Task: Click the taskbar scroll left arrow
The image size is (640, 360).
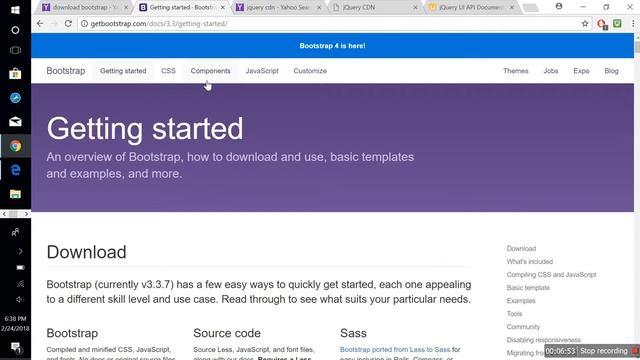Action: click(4, 214)
